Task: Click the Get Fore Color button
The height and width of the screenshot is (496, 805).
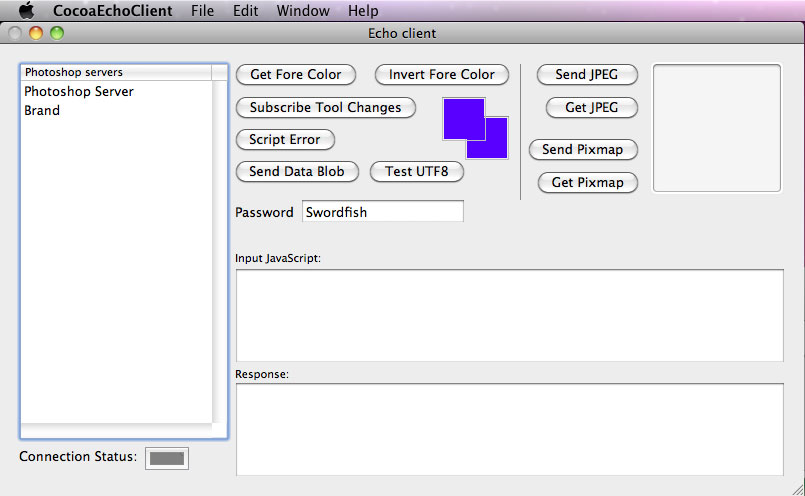Action: pyautogui.click(x=296, y=74)
